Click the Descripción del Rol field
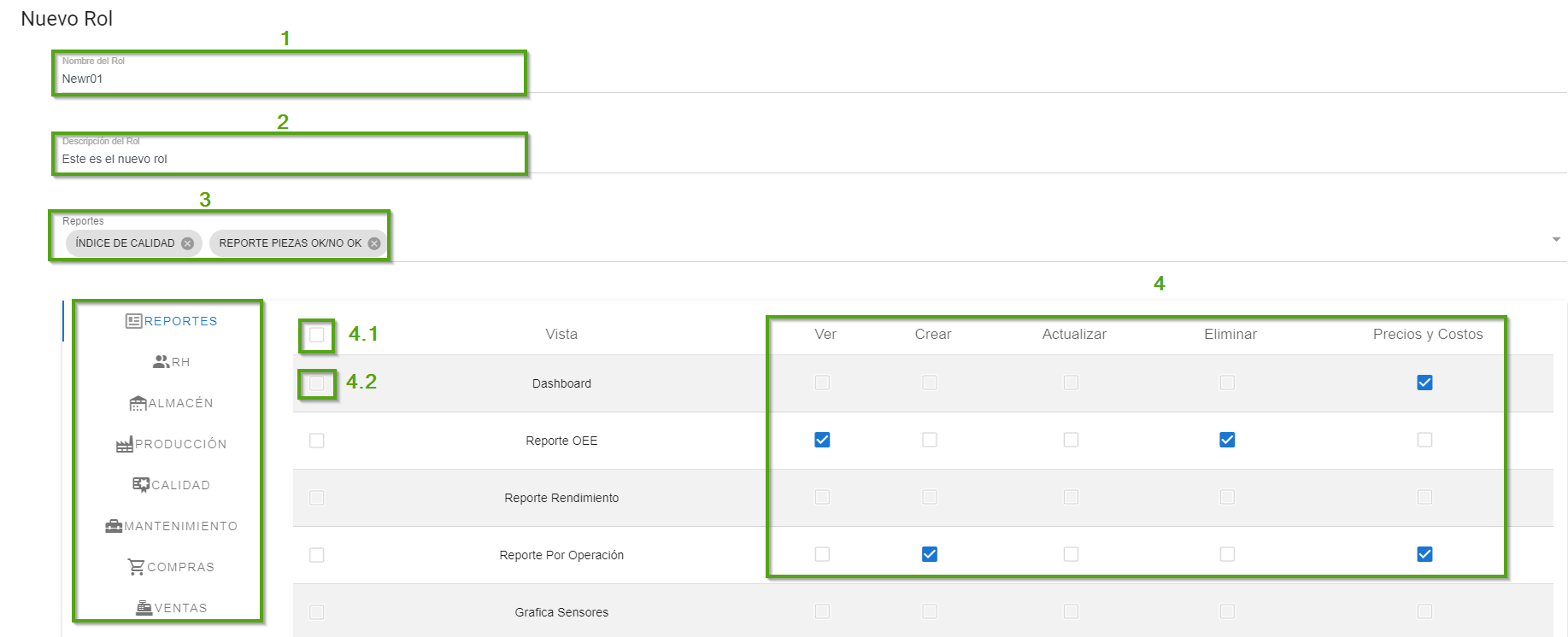 point(291,159)
